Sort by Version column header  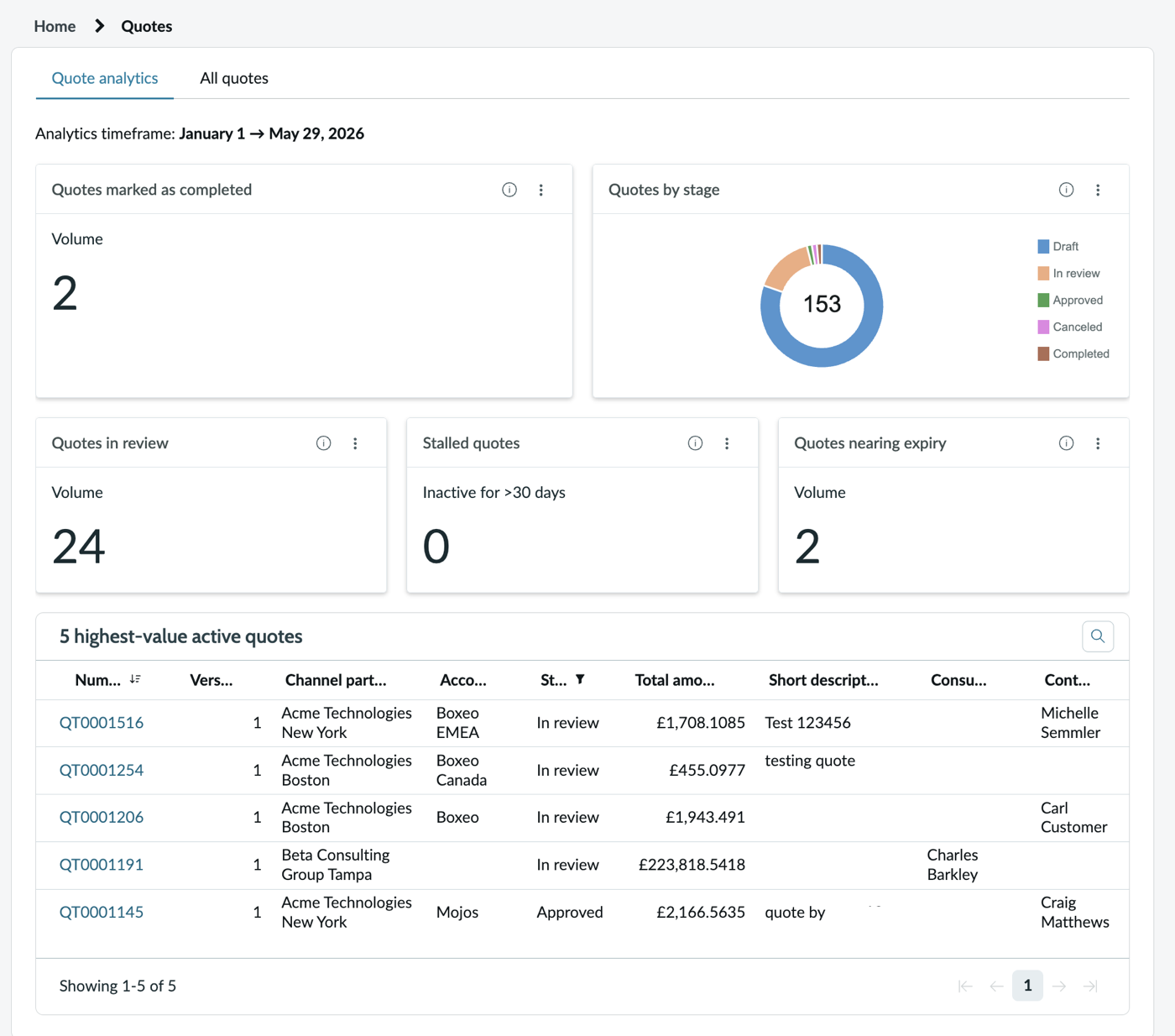pyautogui.click(x=211, y=680)
